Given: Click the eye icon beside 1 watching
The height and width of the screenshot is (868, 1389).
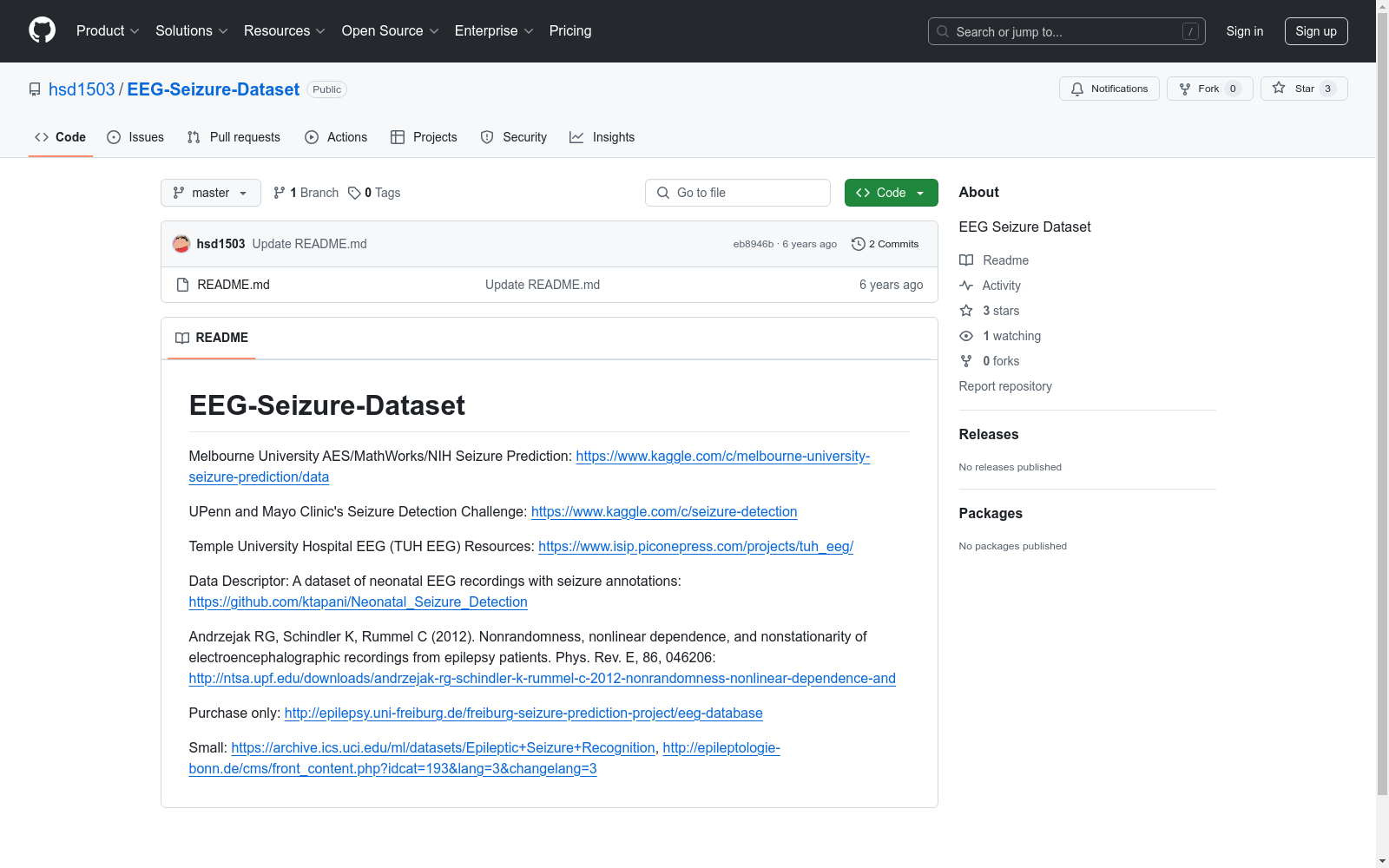Looking at the screenshot, I should (x=966, y=336).
